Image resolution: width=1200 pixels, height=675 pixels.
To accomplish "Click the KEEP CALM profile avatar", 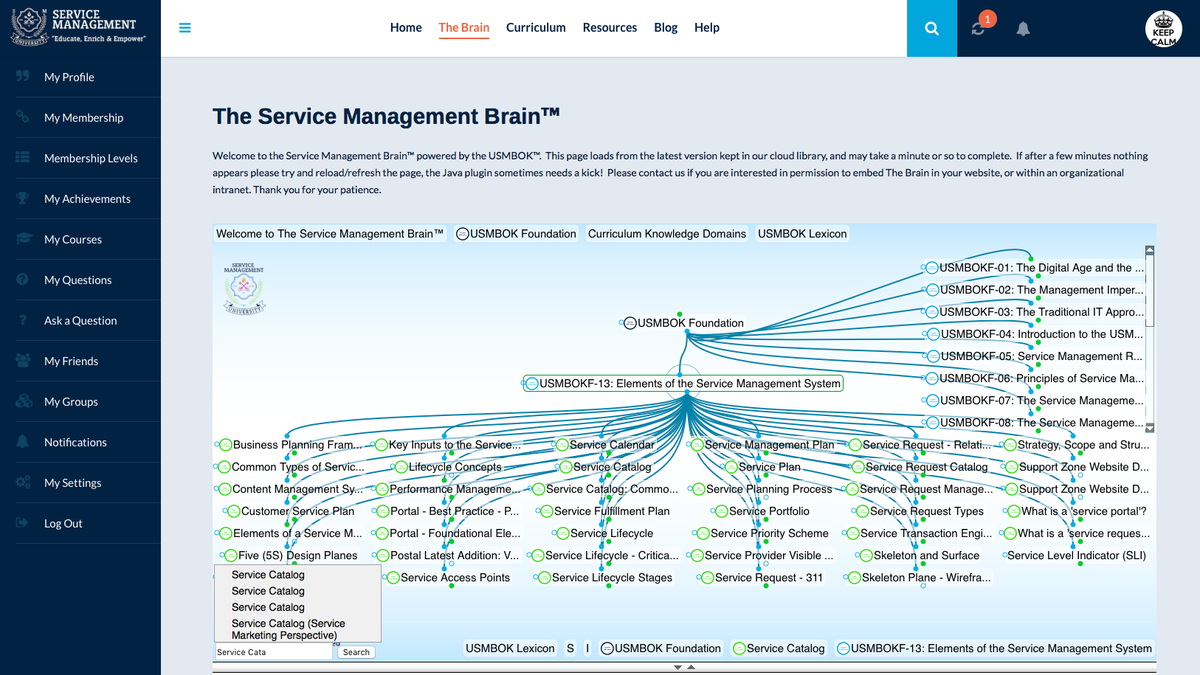I will [x=1163, y=28].
